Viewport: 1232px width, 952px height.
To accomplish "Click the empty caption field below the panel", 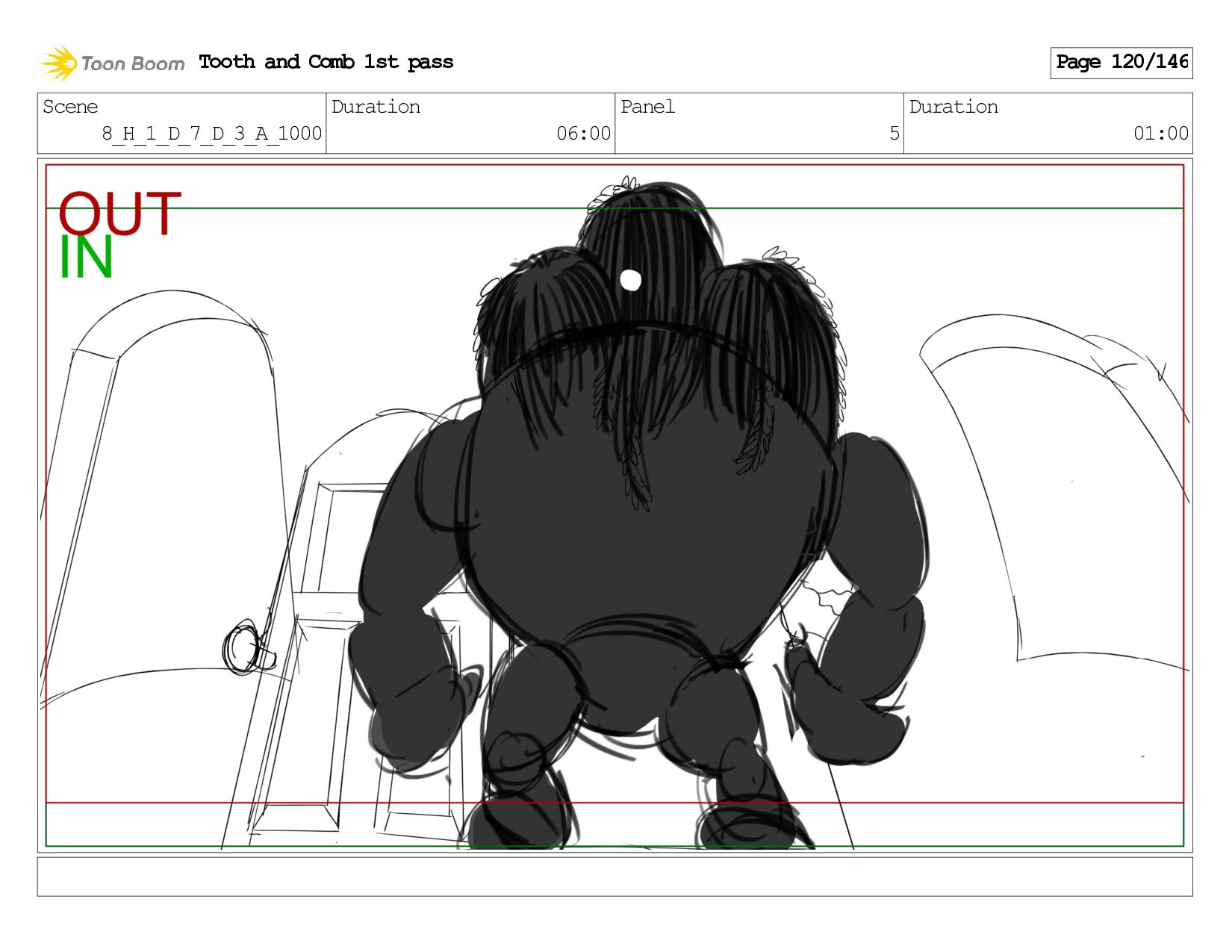I will [x=615, y=877].
